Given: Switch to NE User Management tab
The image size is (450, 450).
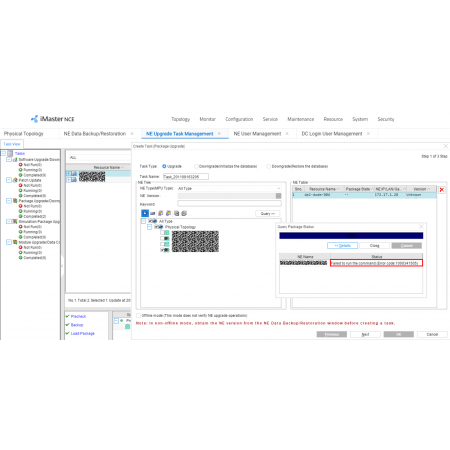Looking at the screenshot, I should pos(257,134).
